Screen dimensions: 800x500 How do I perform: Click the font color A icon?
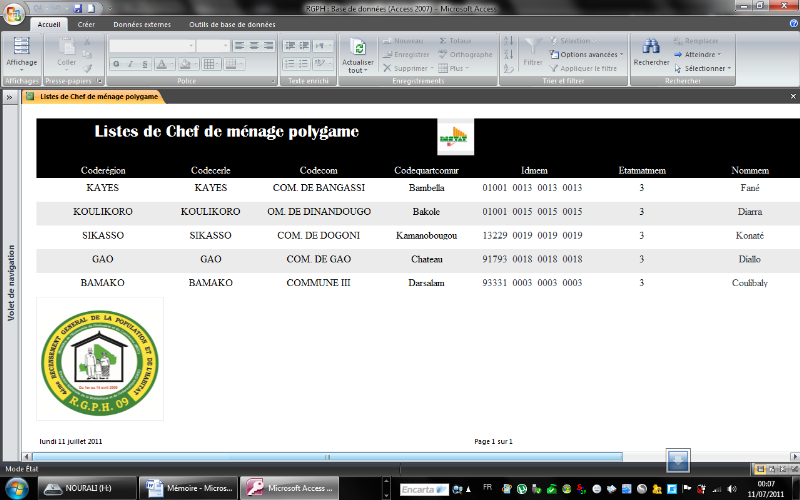(162, 64)
